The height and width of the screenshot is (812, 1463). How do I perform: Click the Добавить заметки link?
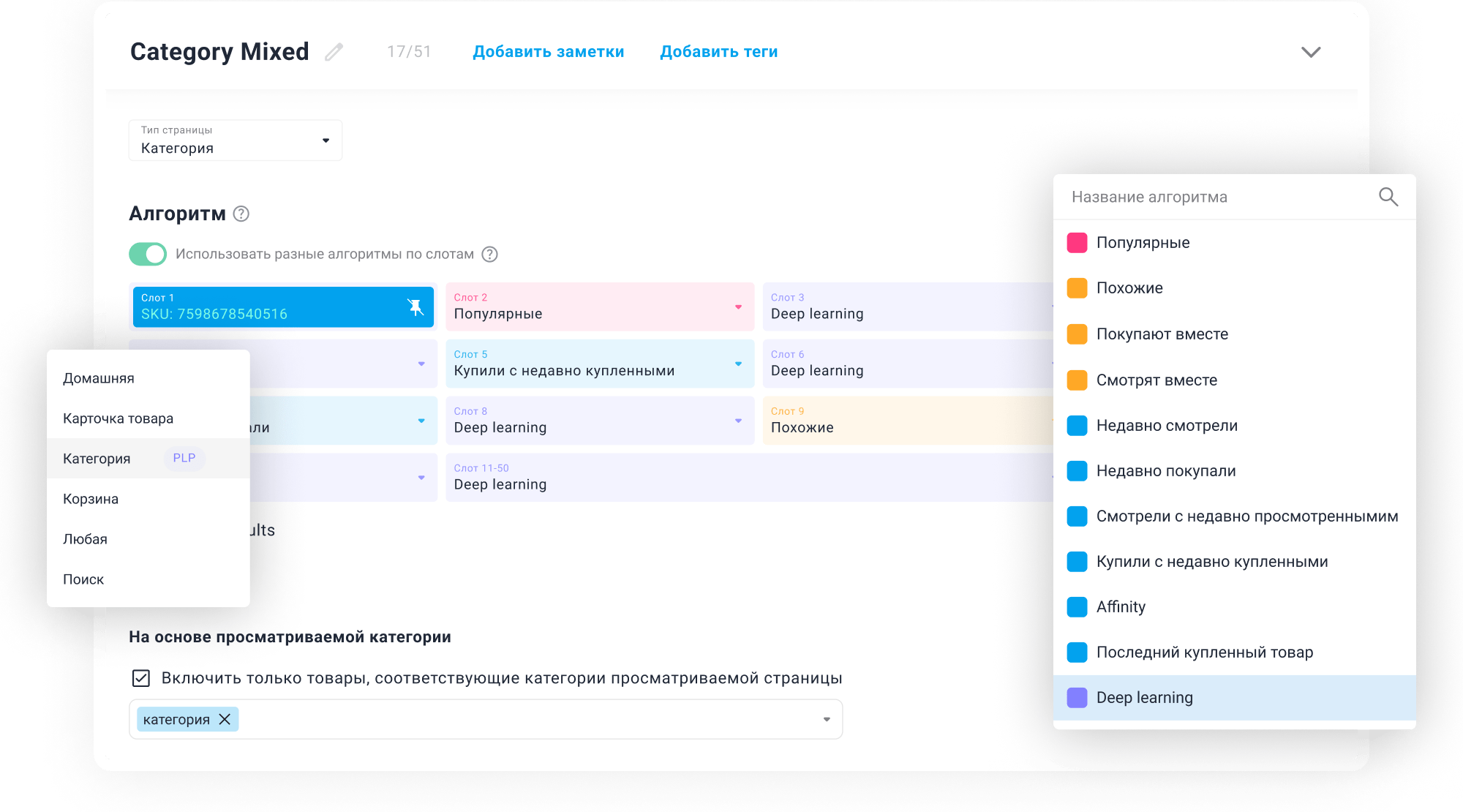[548, 52]
